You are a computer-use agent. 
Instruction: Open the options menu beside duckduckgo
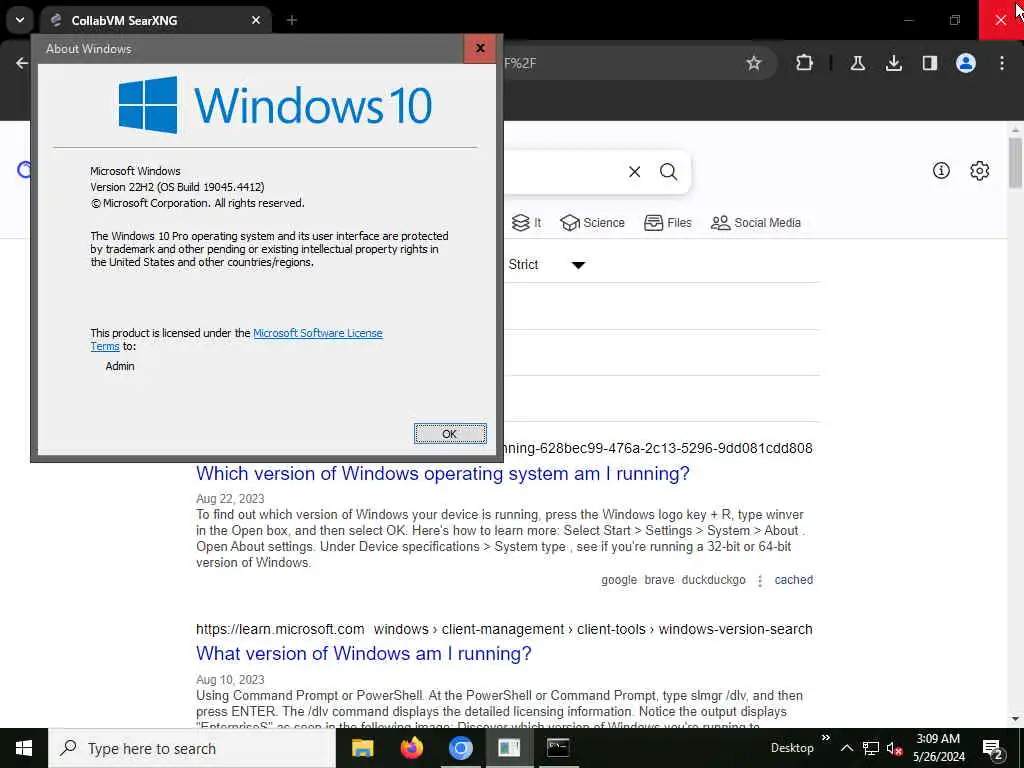point(760,581)
